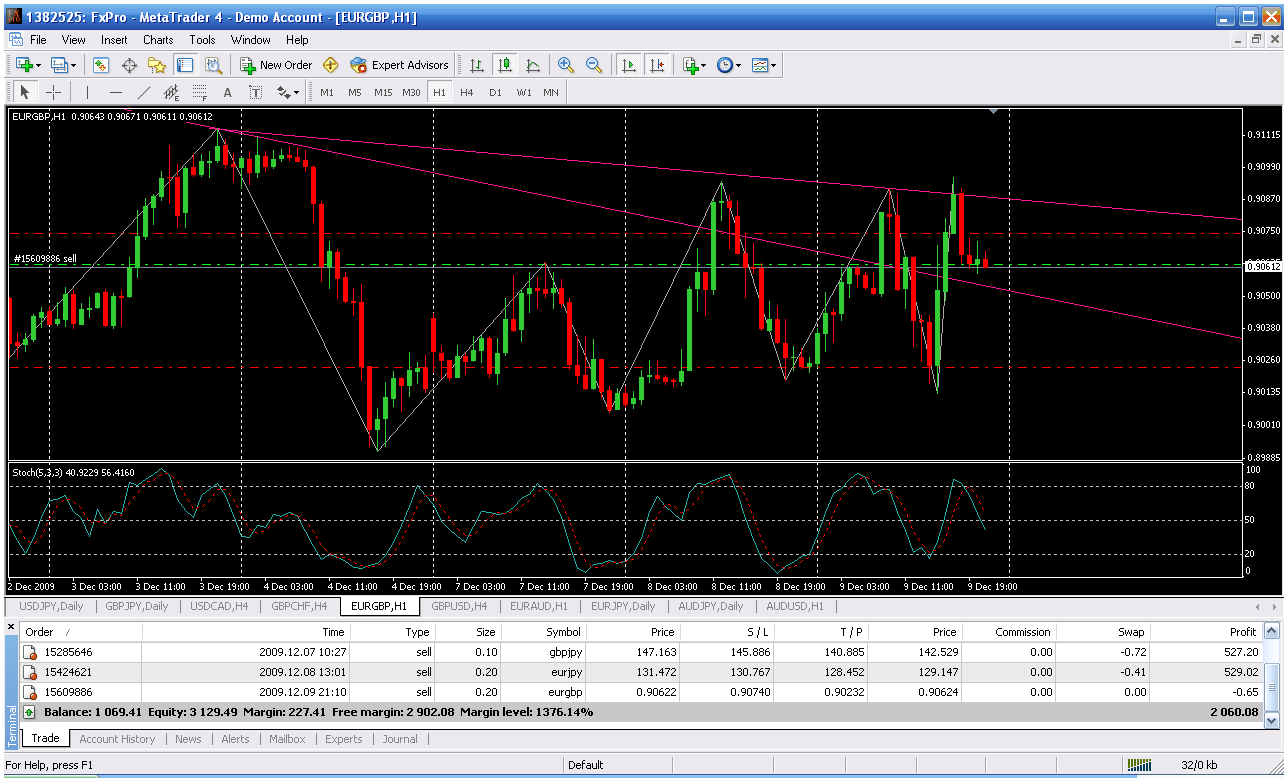Open the Charts menu
This screenshot has height=778, width=1288.
click(158, 40)
